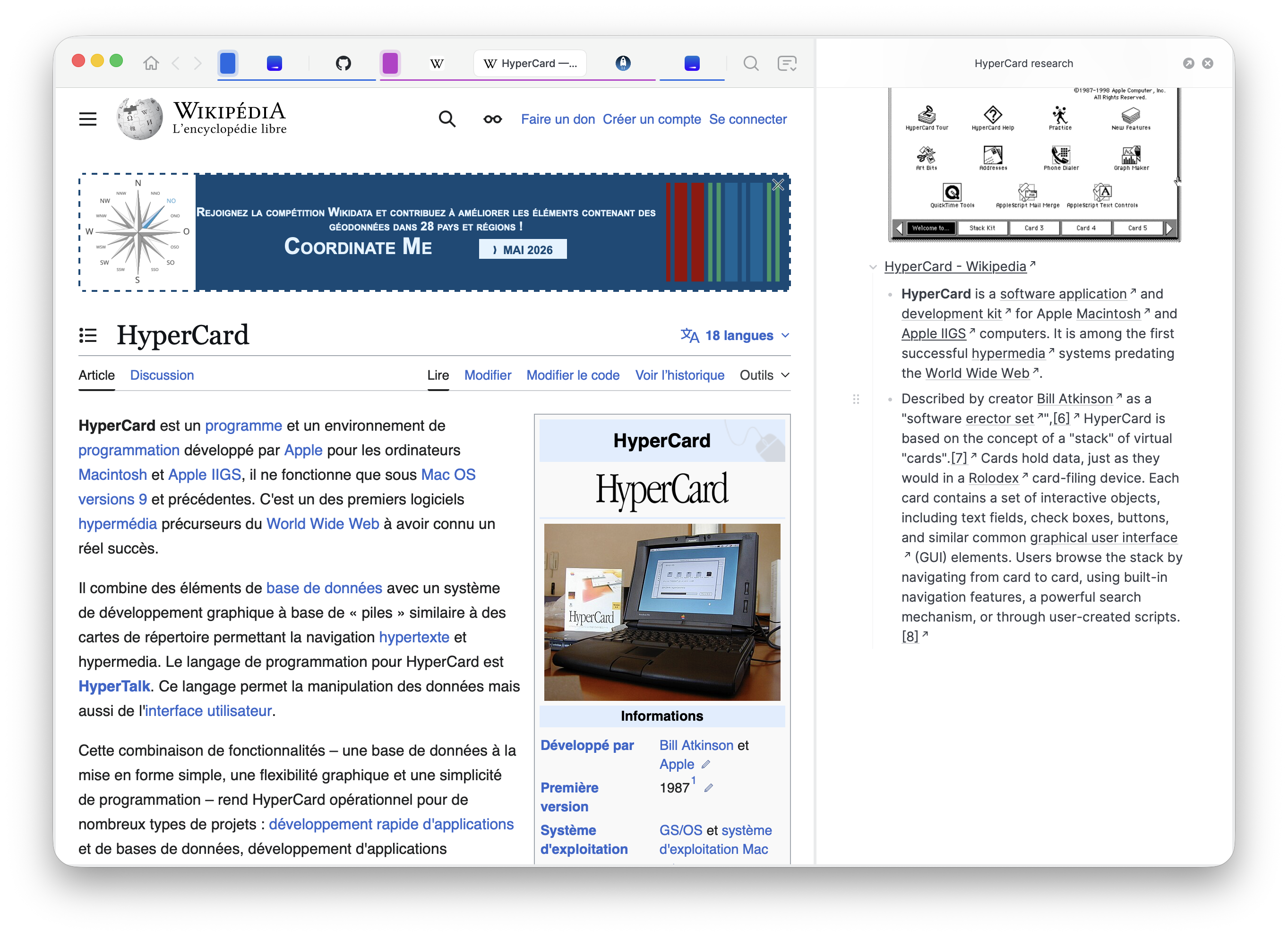Click Se connecter to log in
This screenshot has width=1288, height=937.
tap(748, 119)
